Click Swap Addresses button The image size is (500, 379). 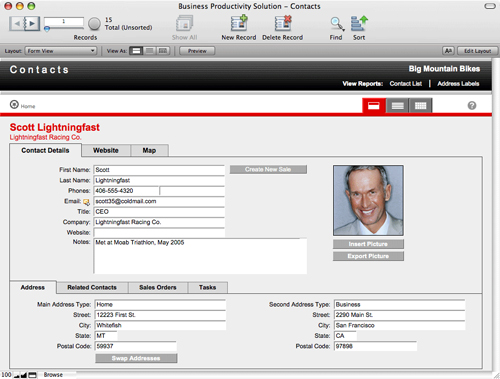tap(136, 358)
